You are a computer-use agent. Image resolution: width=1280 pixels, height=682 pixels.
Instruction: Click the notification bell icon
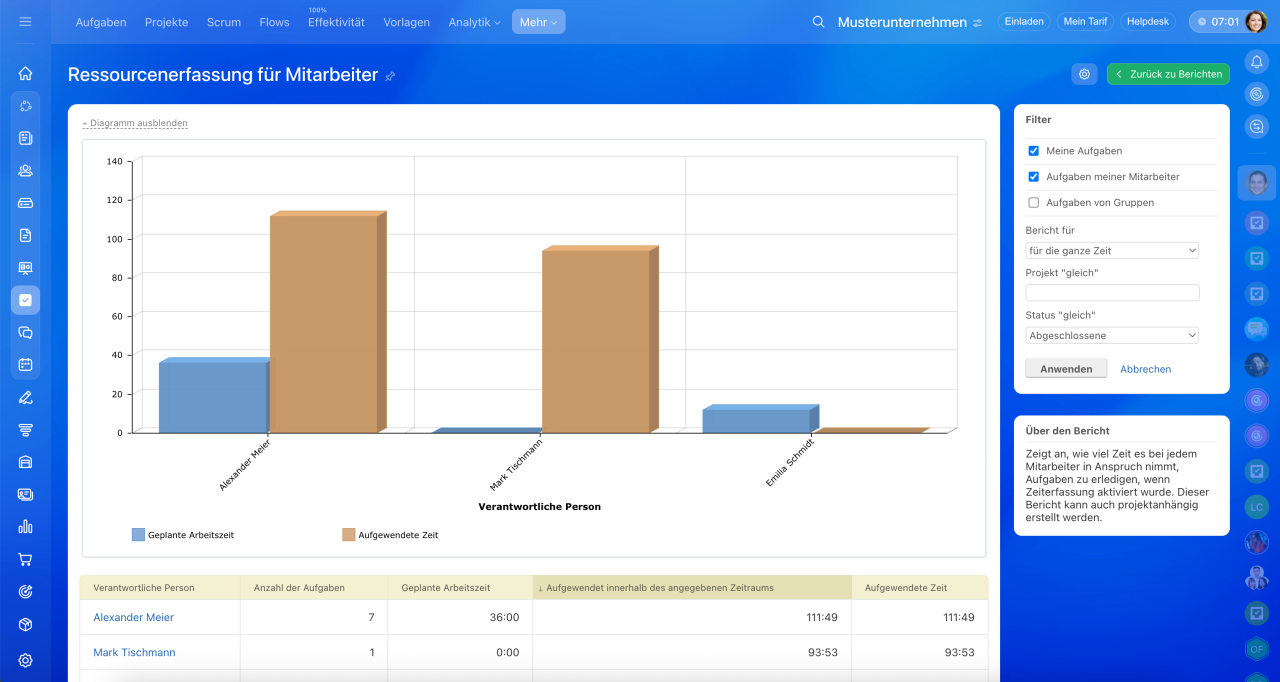click(1257, 62)
